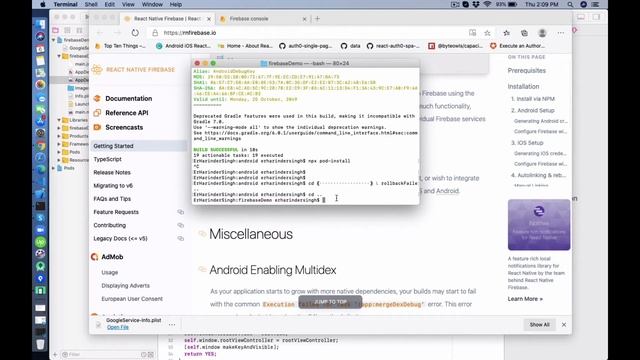This screenshot has height=360, width=640.
Task: Open the View menu
Action: click(x=128, y=4)
